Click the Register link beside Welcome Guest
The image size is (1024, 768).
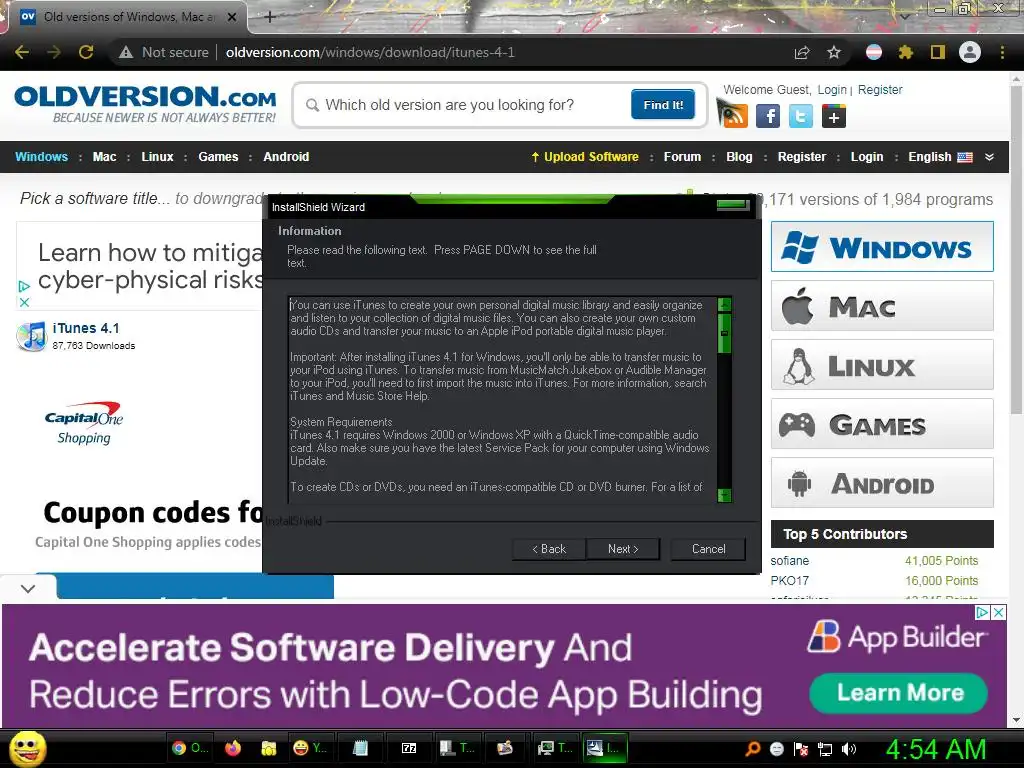pyautogui.click(x=880, y=89)
